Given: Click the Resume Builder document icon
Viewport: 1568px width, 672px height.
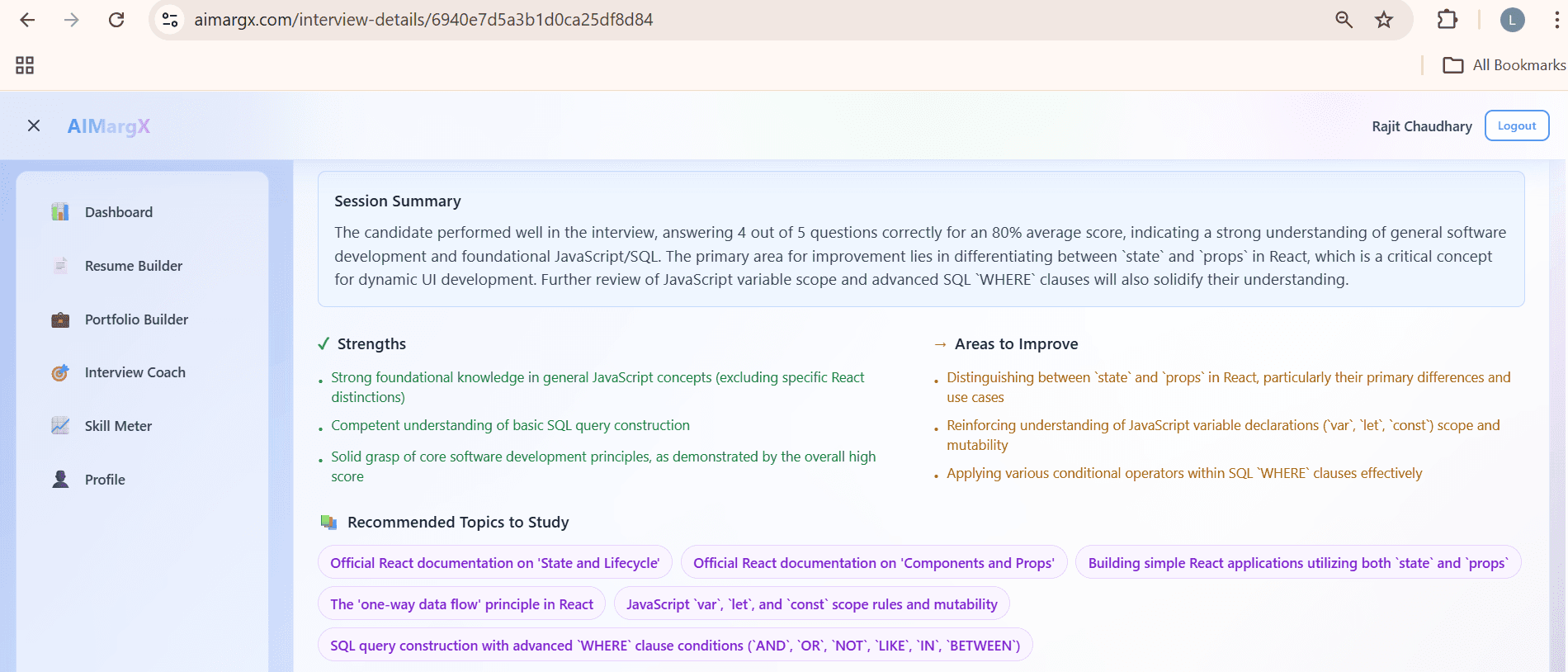Looking at the screenshot, I should tap(60, 266).
